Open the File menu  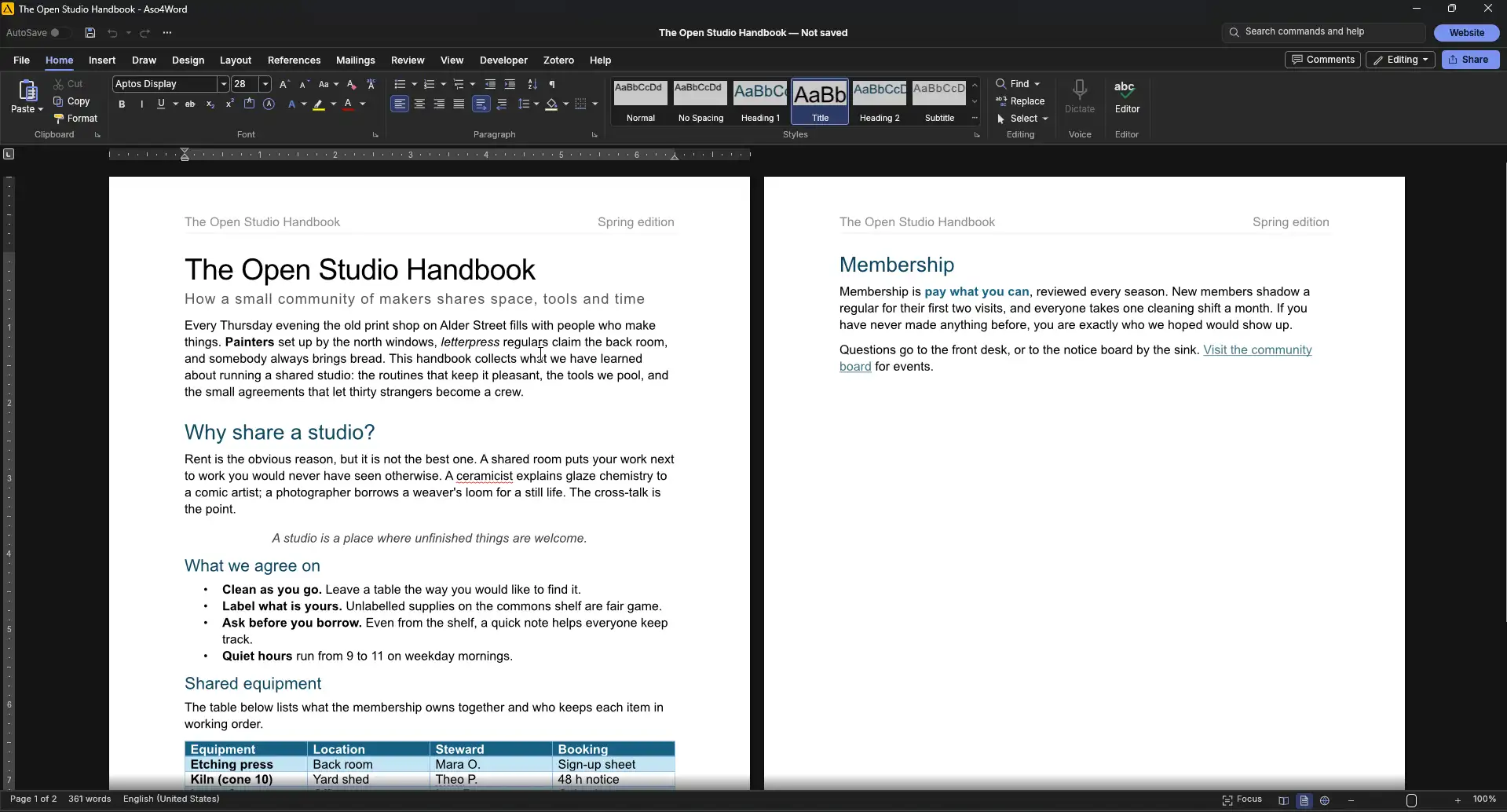[22, 60]
